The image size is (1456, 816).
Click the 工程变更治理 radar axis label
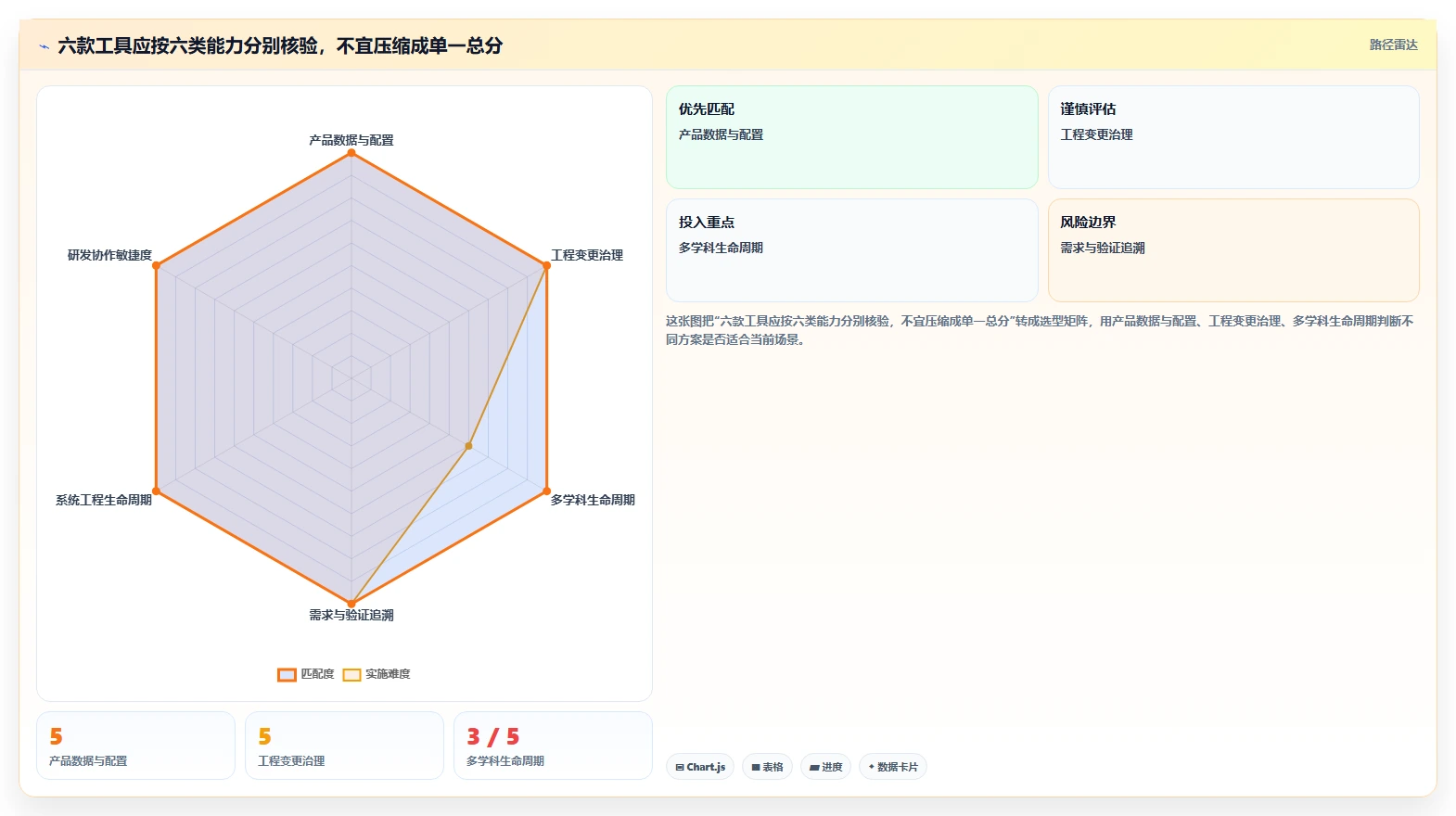[587, 255]
